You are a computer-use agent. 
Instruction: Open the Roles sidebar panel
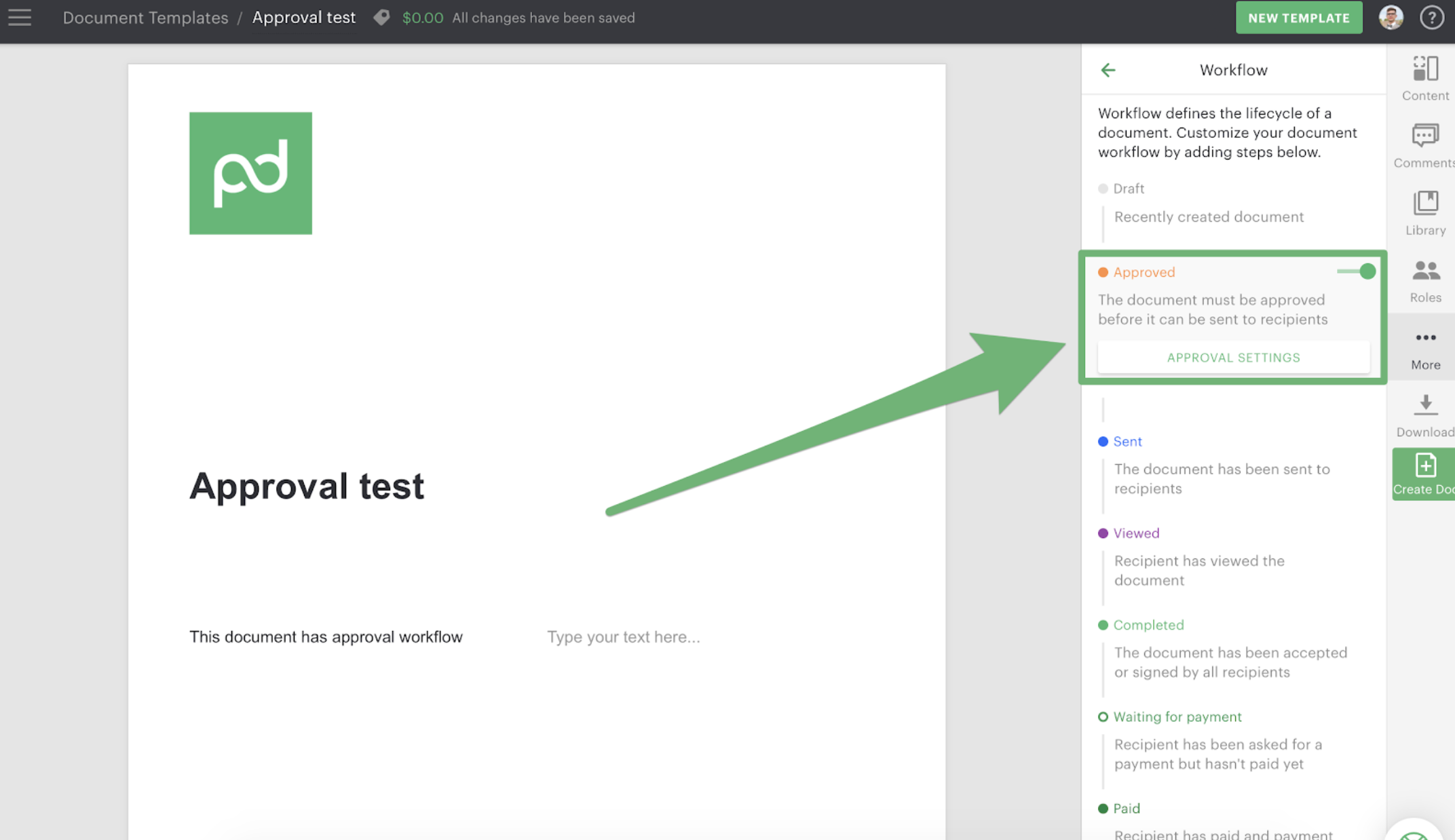[1425, 280]
